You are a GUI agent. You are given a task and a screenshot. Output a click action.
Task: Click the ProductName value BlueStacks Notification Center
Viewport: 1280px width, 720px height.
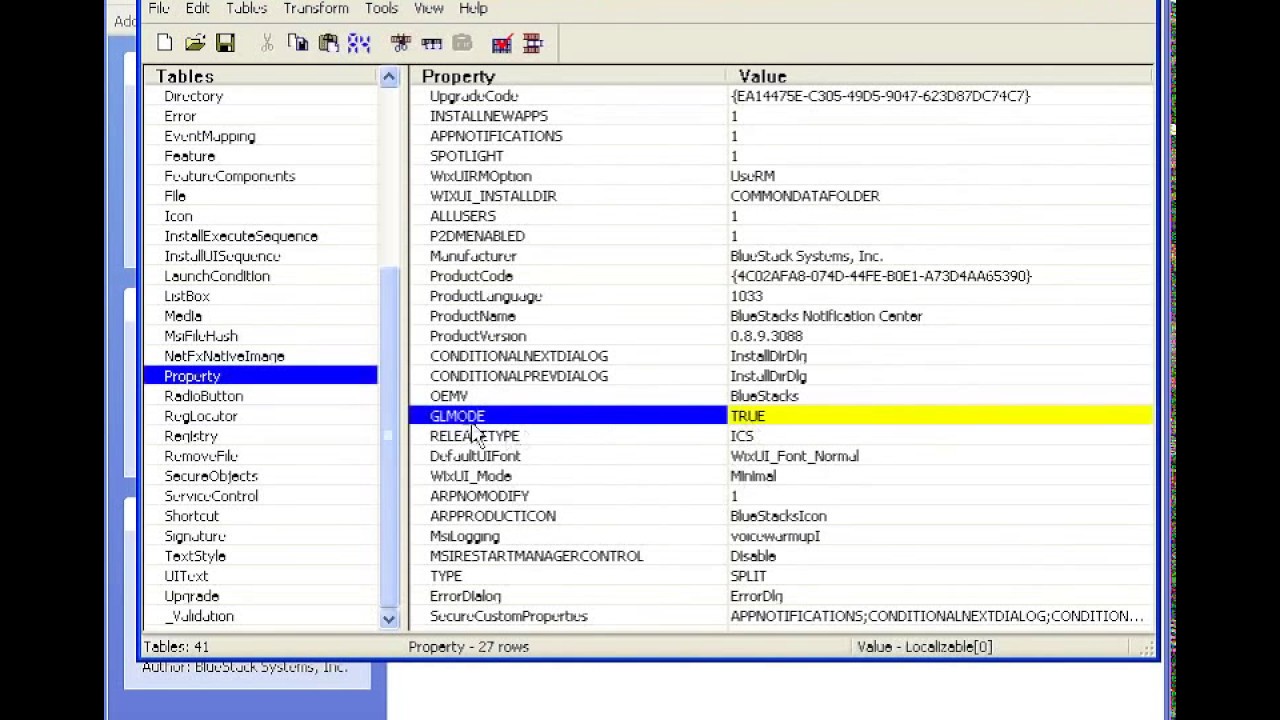826,316
